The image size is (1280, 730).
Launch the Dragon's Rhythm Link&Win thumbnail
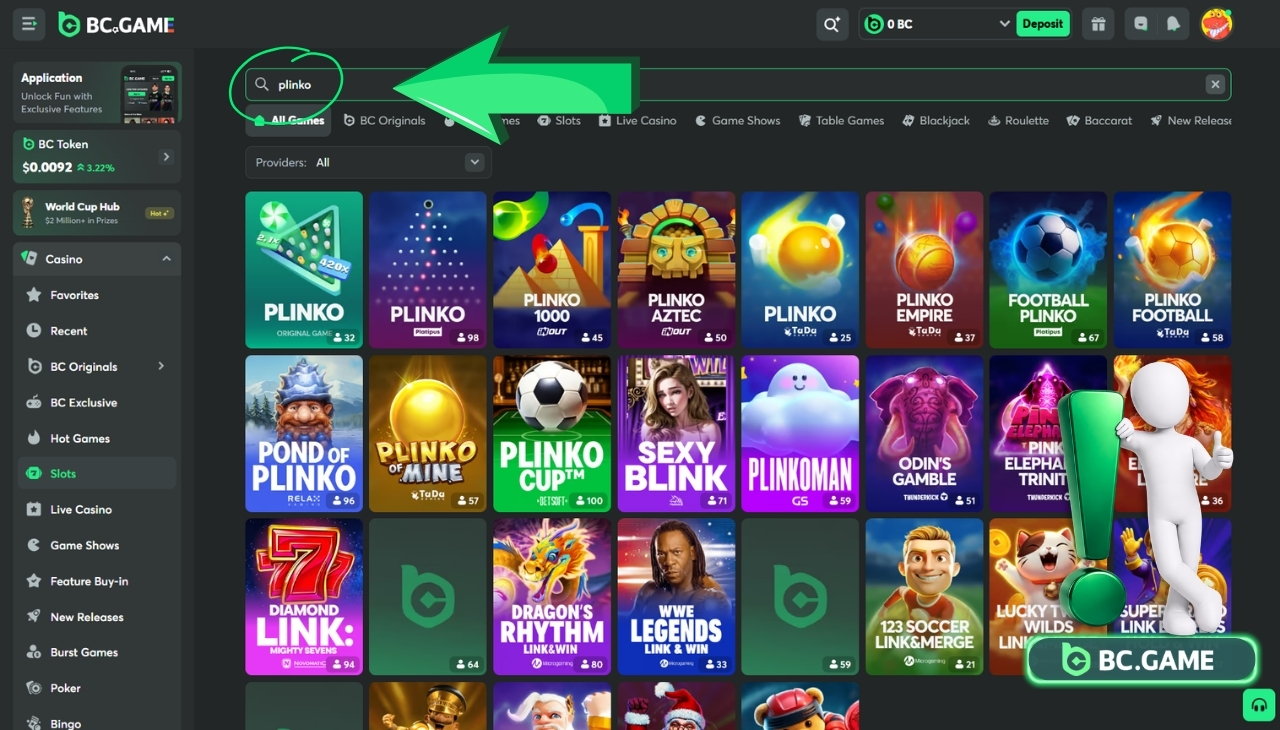click(x=552, y=597)
